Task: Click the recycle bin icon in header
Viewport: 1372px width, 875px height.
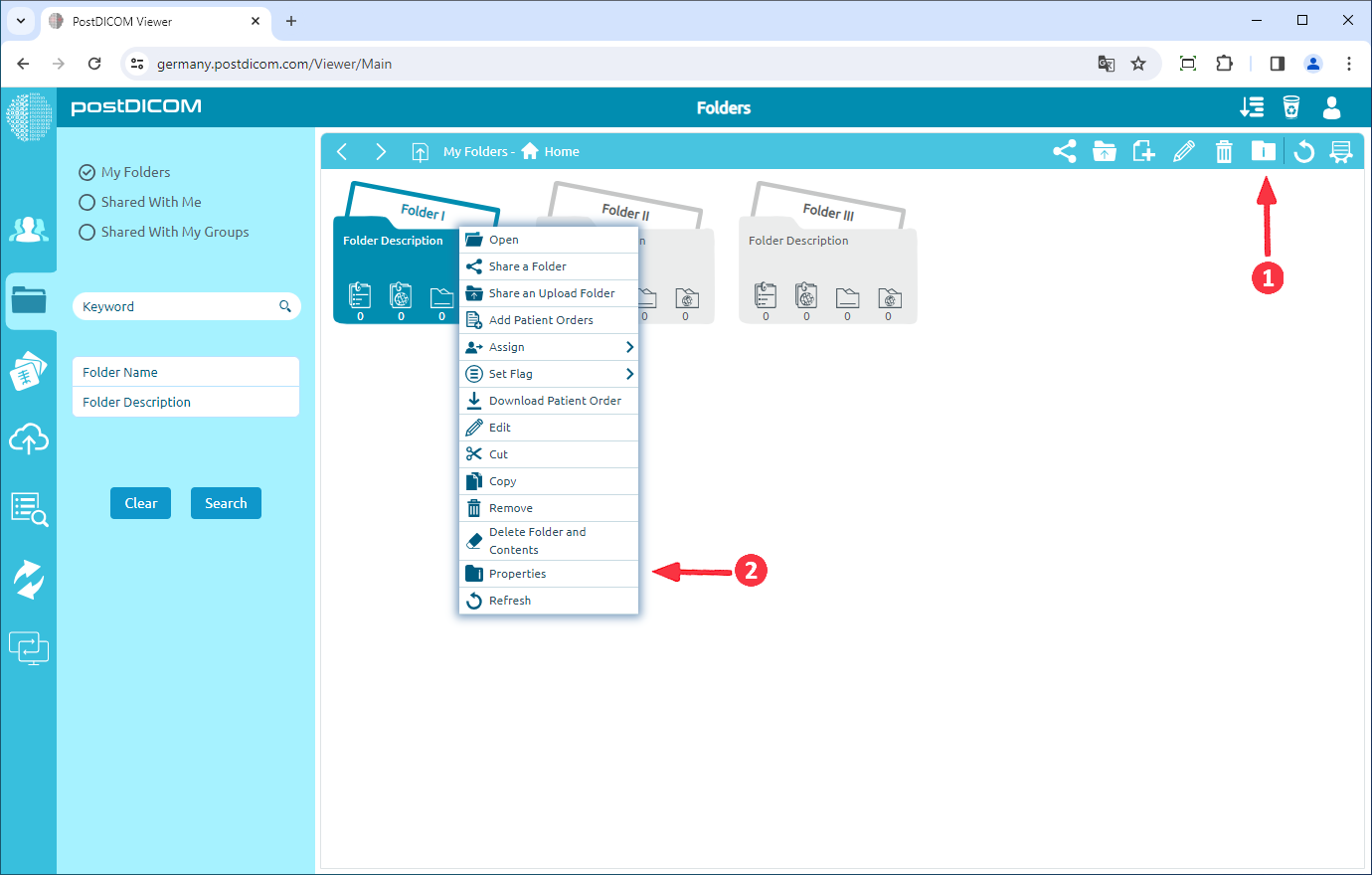Action: (1290, 107)
